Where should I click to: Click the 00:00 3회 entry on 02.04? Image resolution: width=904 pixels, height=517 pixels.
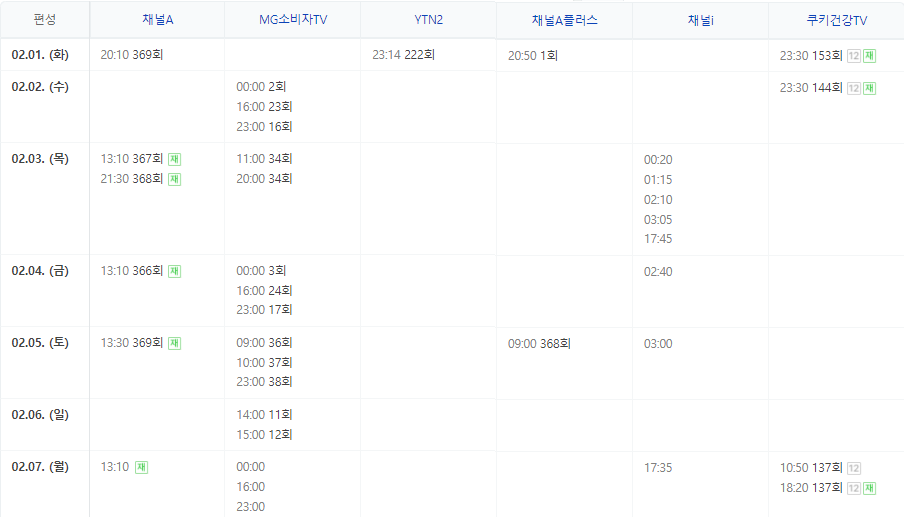coord(261,270)
